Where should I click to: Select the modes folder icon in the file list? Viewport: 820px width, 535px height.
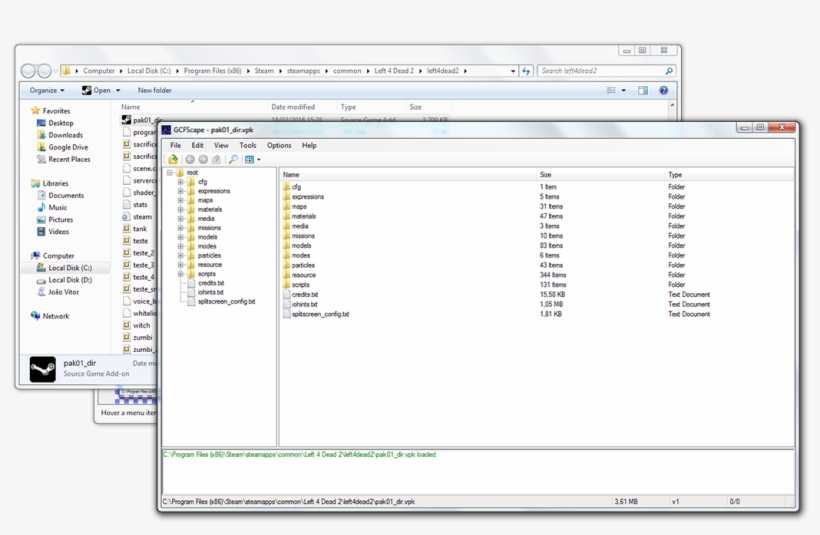tap(286, 255)
